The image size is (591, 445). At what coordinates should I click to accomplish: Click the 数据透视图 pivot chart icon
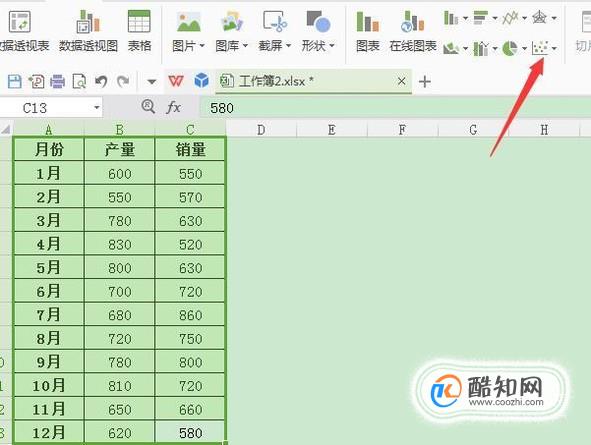point(88,22)
